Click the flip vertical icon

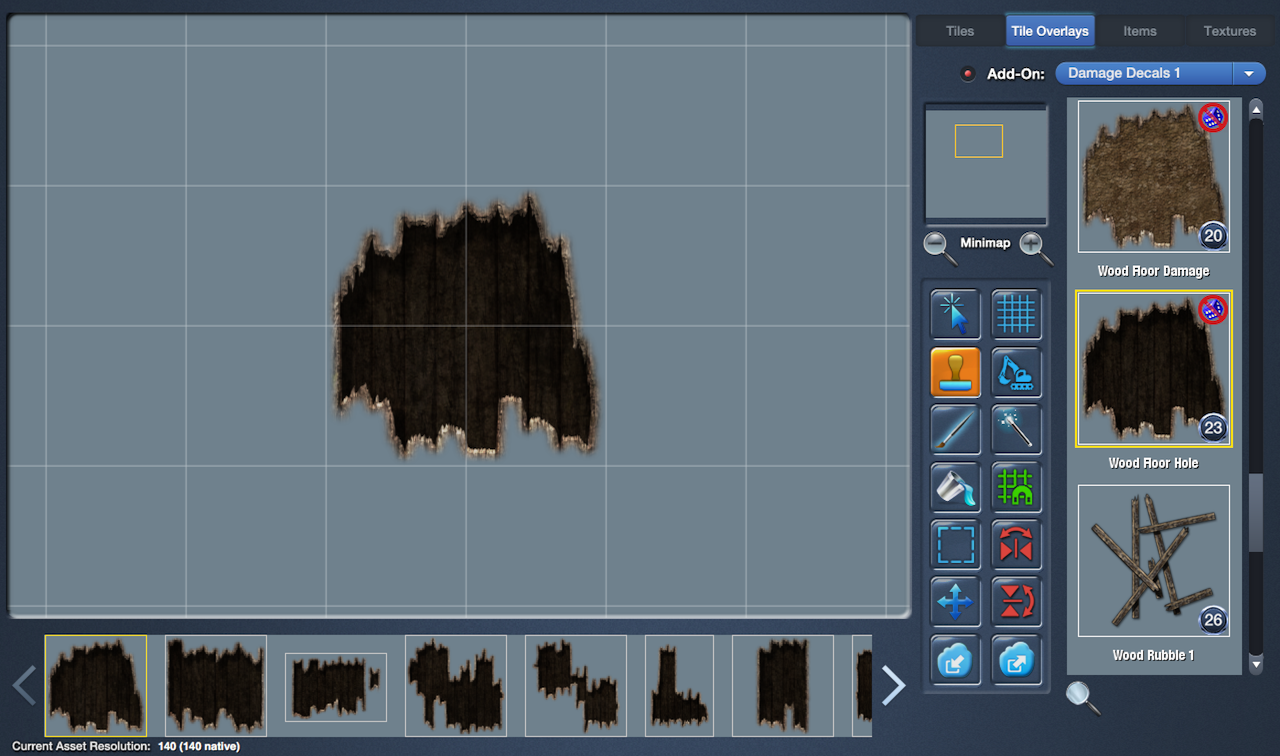click(x=1016, y=603)
